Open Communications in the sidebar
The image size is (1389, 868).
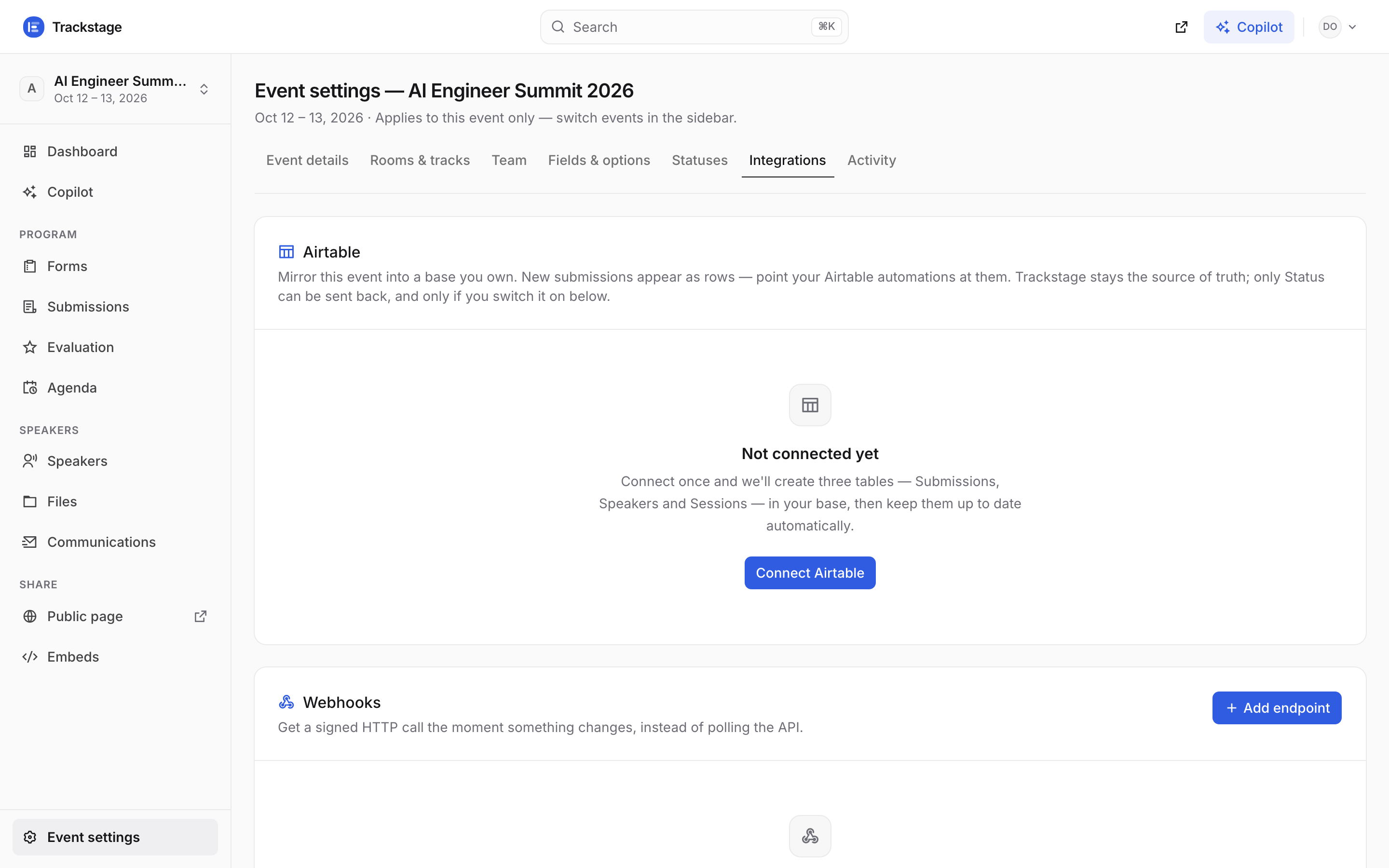[x=115, y=542]
